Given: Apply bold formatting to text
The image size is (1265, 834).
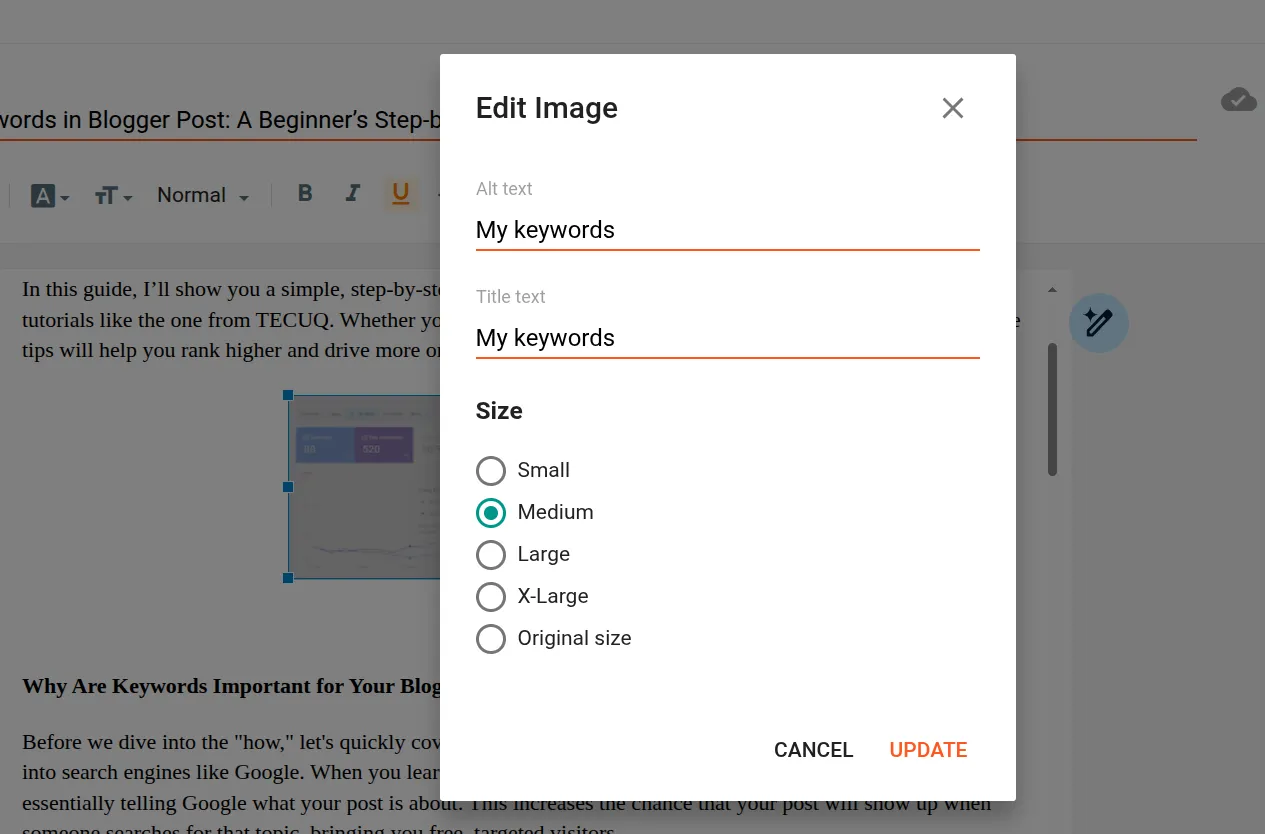Looking at the screenshot, I should pyautogui.click(x=305, y=194).
